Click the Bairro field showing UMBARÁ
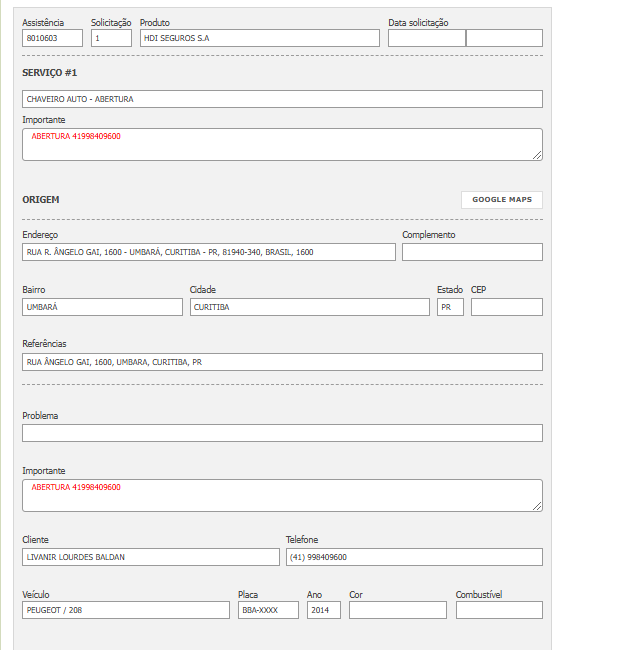 coord(102,307)
